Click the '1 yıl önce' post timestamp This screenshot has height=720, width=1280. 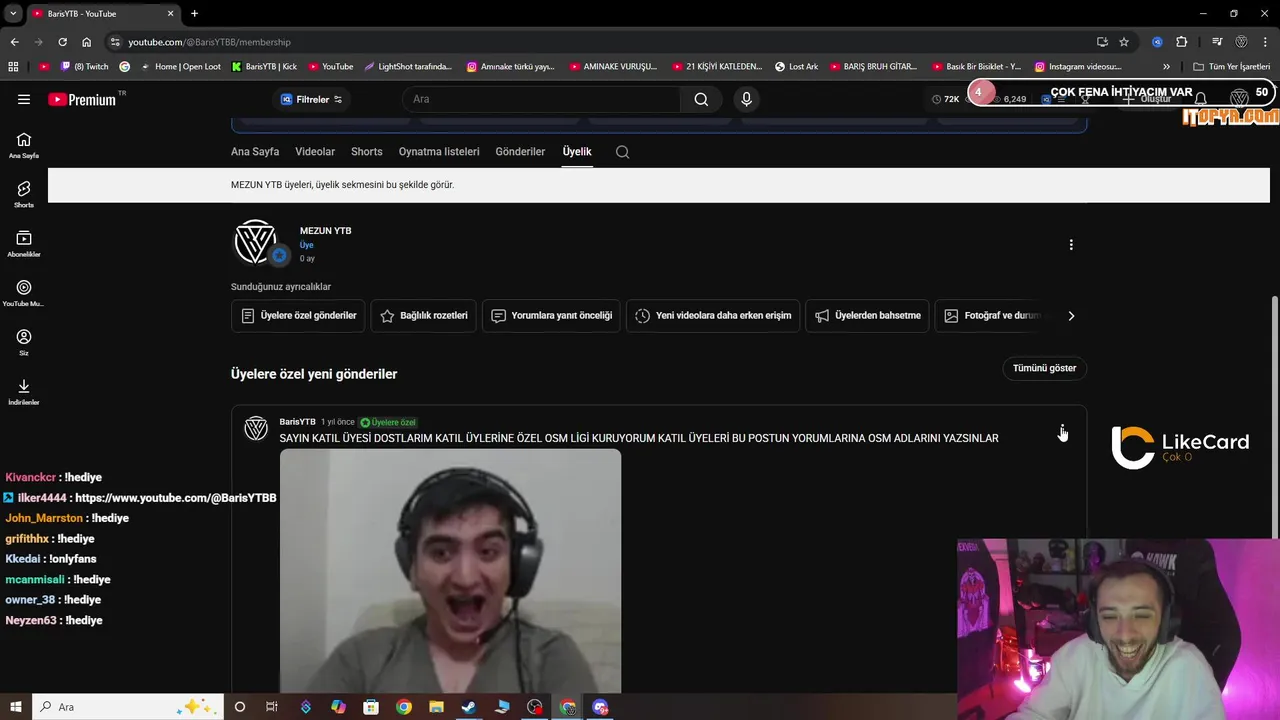point(338,422)
